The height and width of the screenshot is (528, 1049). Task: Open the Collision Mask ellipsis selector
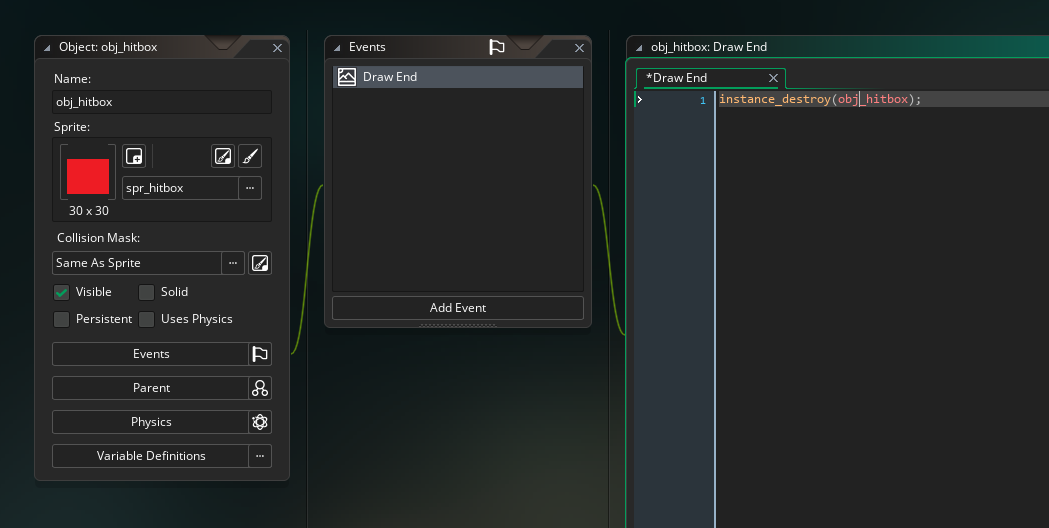pos(233,263)
